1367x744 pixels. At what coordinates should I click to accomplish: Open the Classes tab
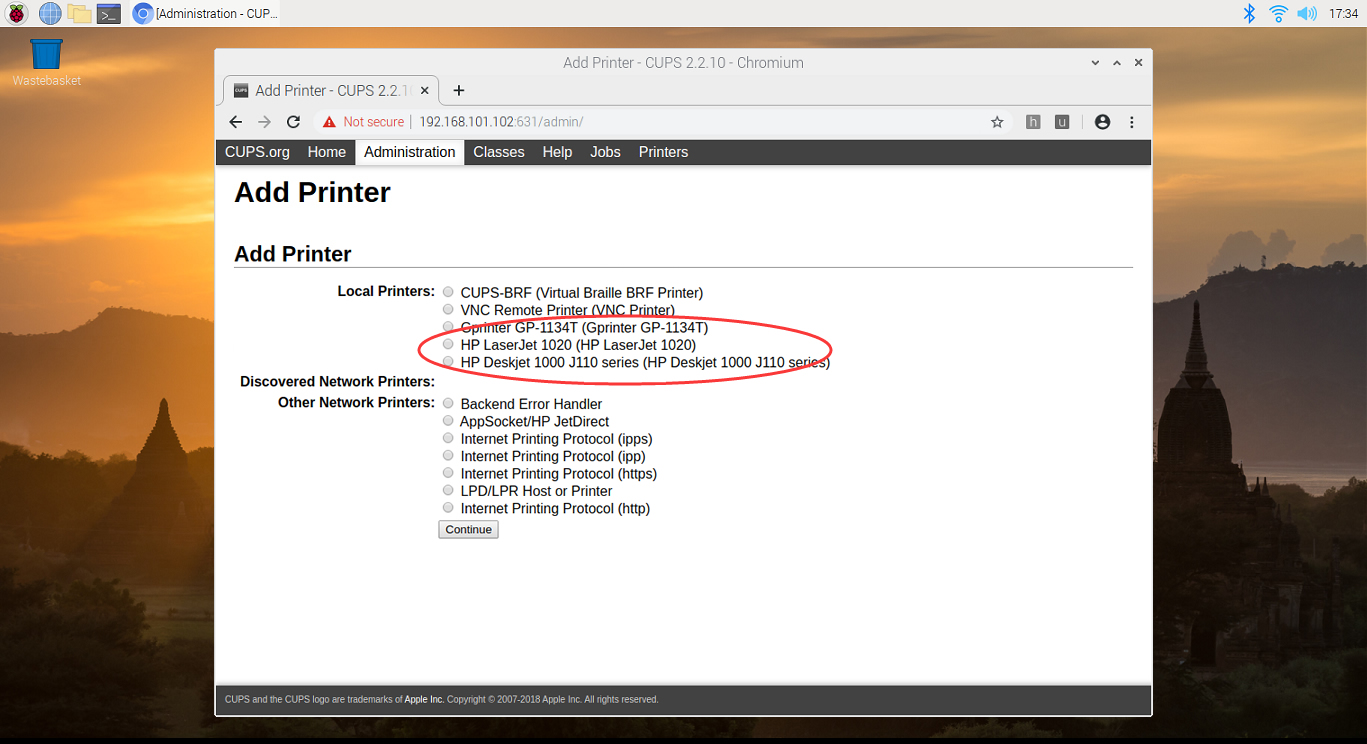[x=499, y=152]
